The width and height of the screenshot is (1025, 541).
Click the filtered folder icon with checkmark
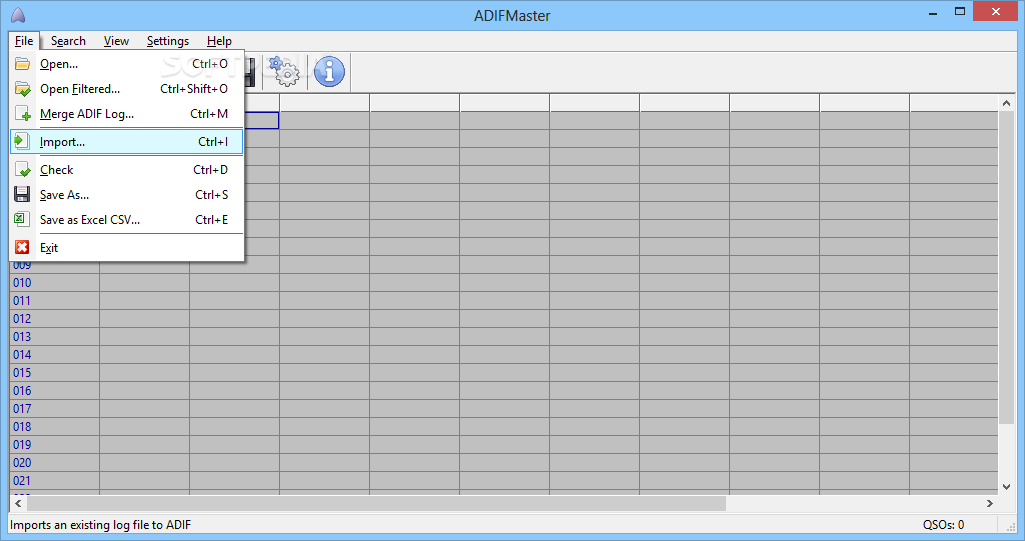click(22, 89)
